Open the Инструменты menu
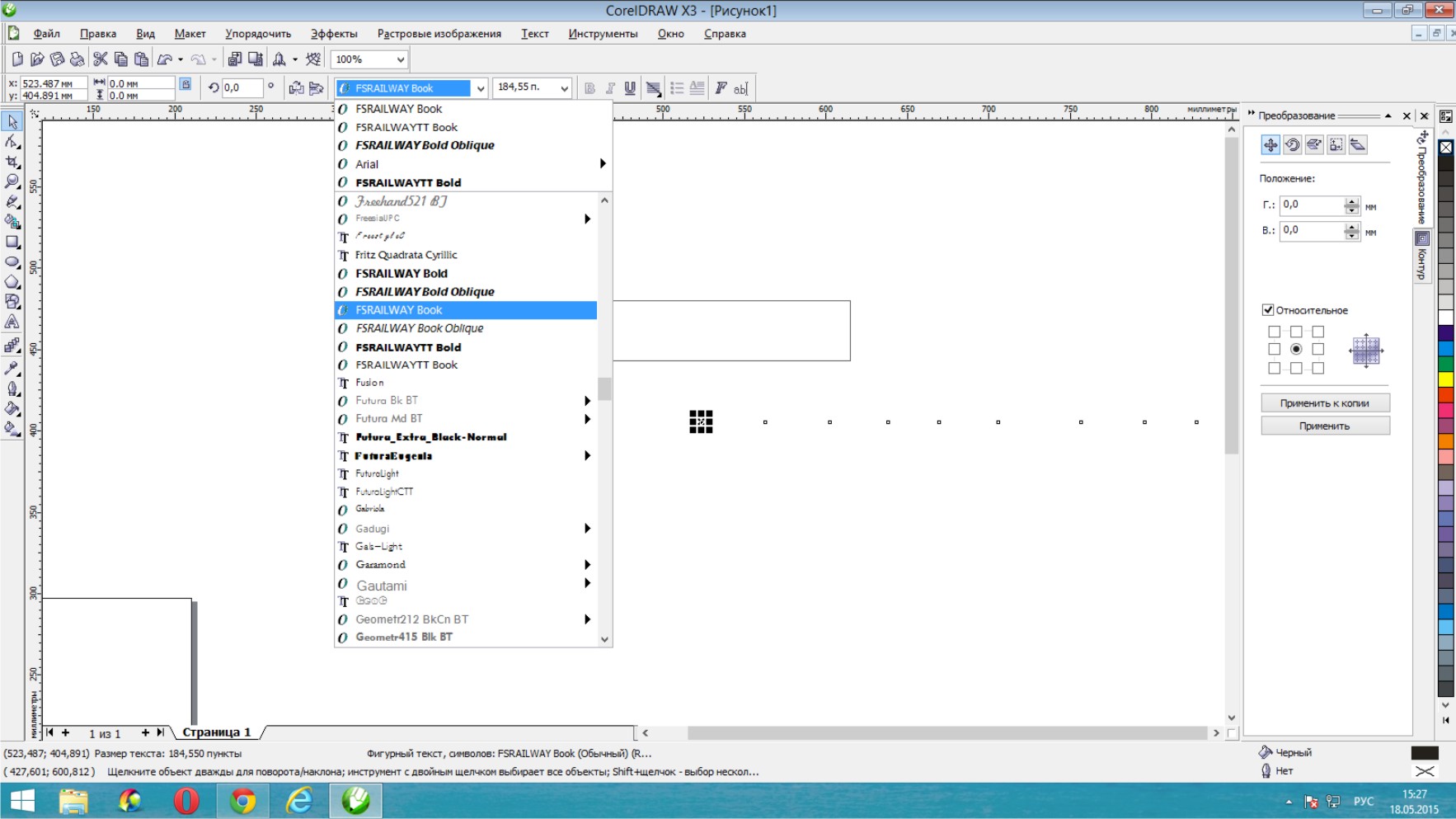This screenshot has height=819, width=1456. tap(603, 34)
